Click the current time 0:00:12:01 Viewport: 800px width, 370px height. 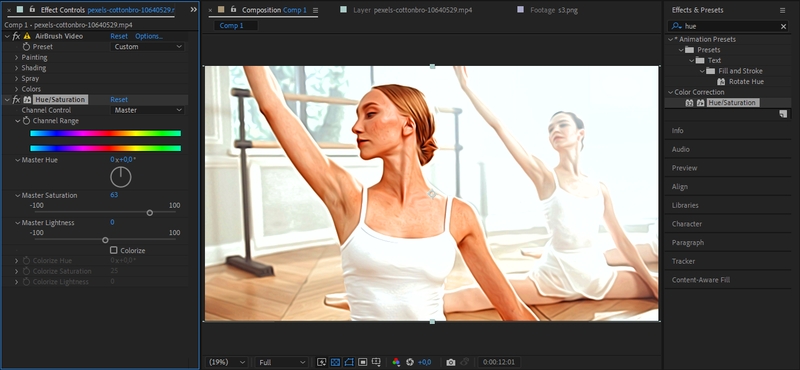499,362
